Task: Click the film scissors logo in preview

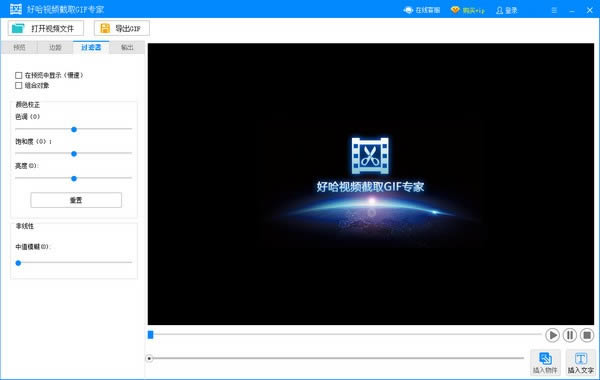Action: (x=370, y=156)
